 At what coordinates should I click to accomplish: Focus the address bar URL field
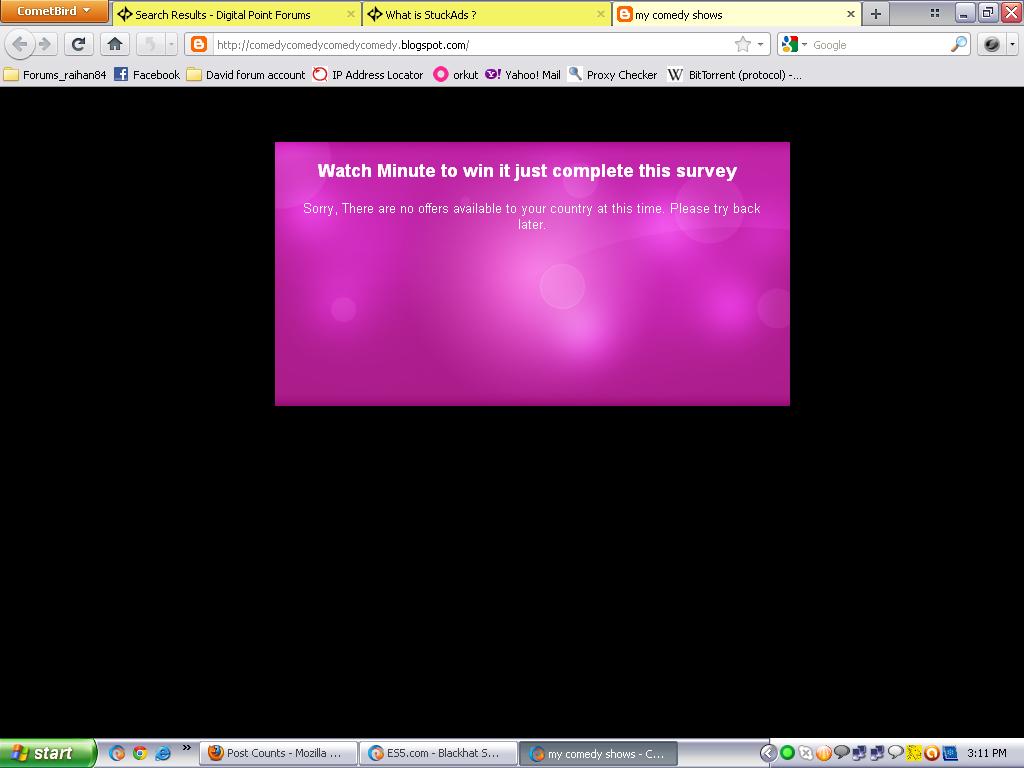(470, 44)
